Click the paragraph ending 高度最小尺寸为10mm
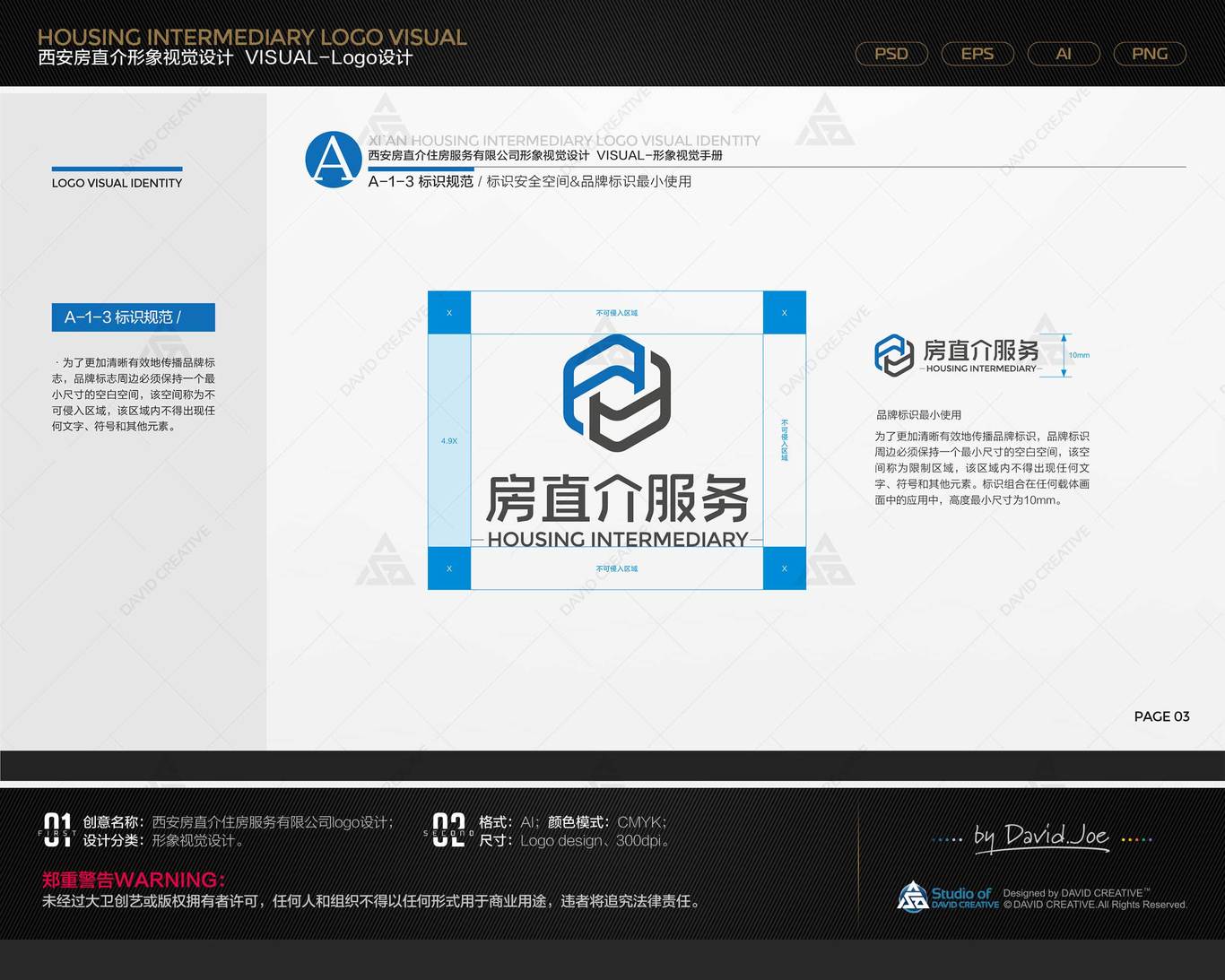1225x980 pixels. tap(982, 468)
